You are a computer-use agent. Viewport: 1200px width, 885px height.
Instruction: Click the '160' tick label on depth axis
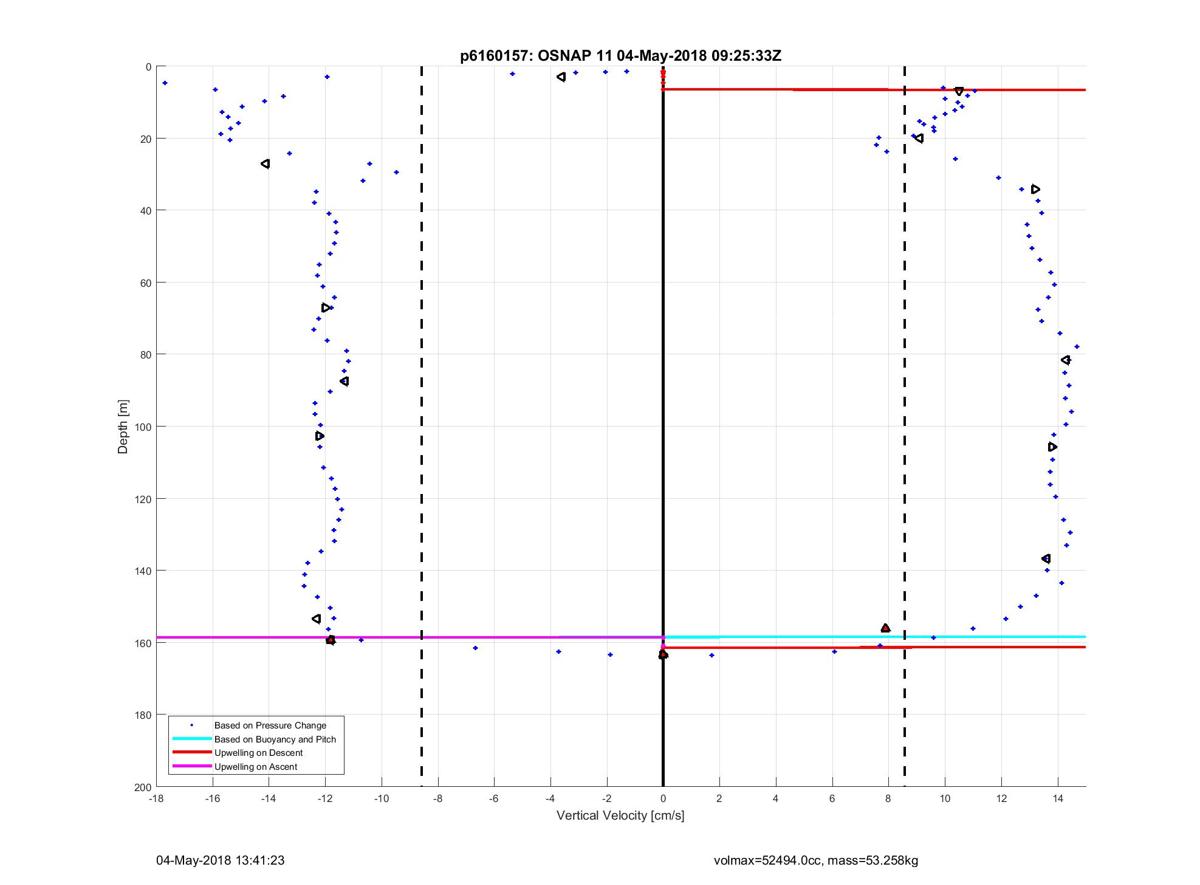coord(141,643)
